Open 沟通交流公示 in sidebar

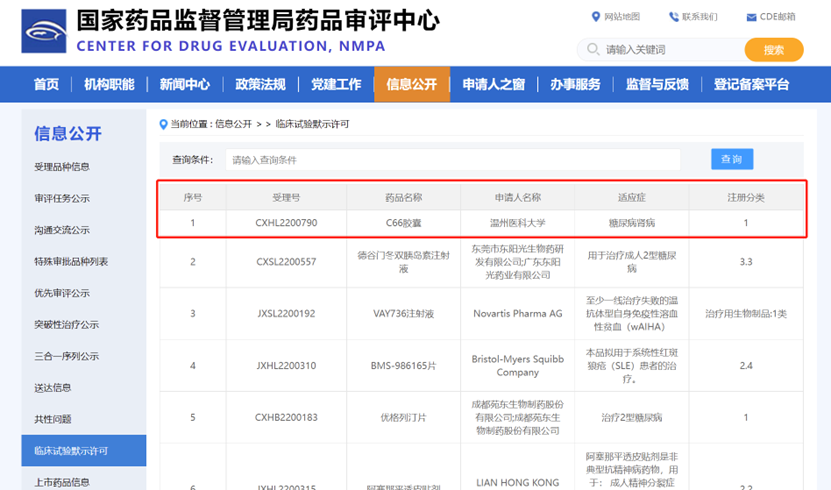click(x=62, y=230)
